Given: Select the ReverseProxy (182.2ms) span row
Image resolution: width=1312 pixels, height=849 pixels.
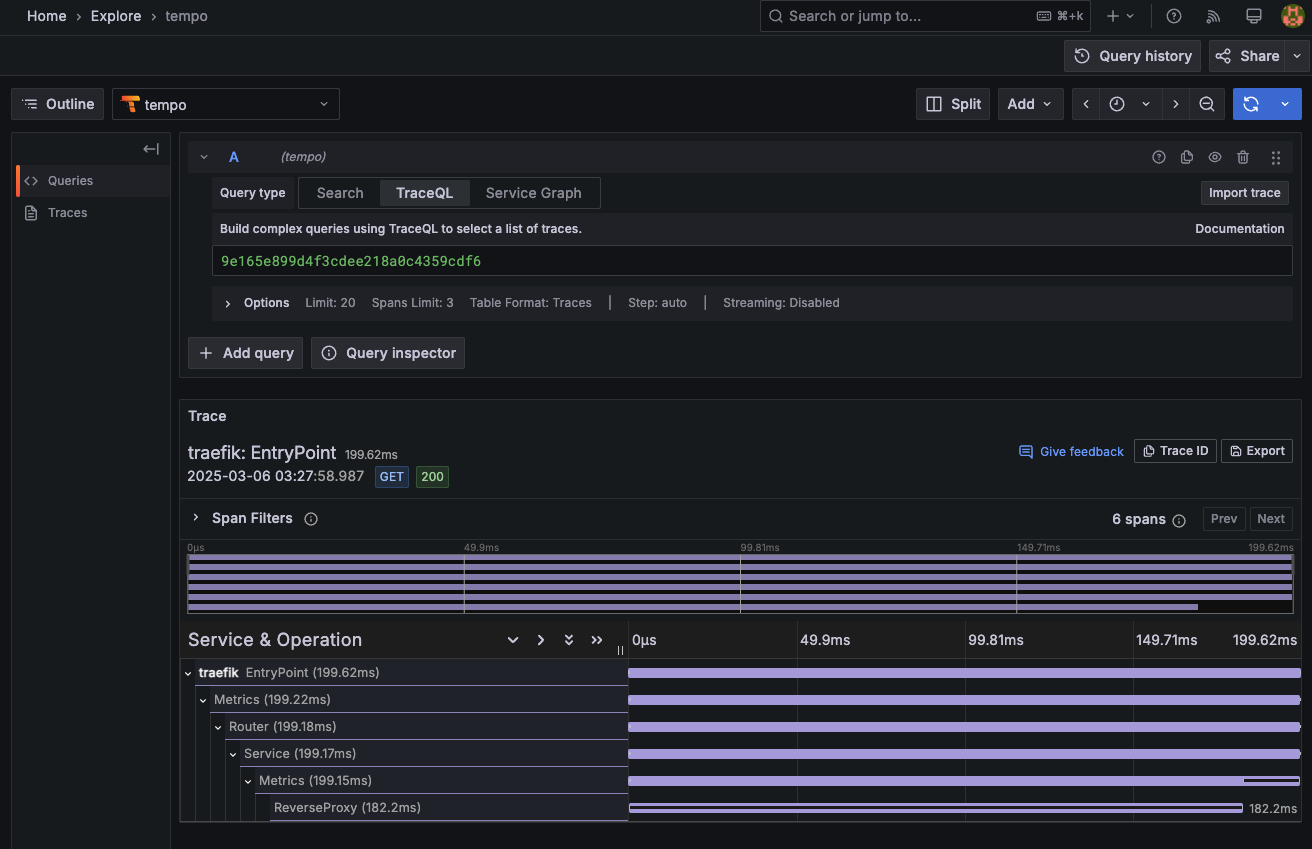Looking at the screenshot, I should [x=740, y=808].
